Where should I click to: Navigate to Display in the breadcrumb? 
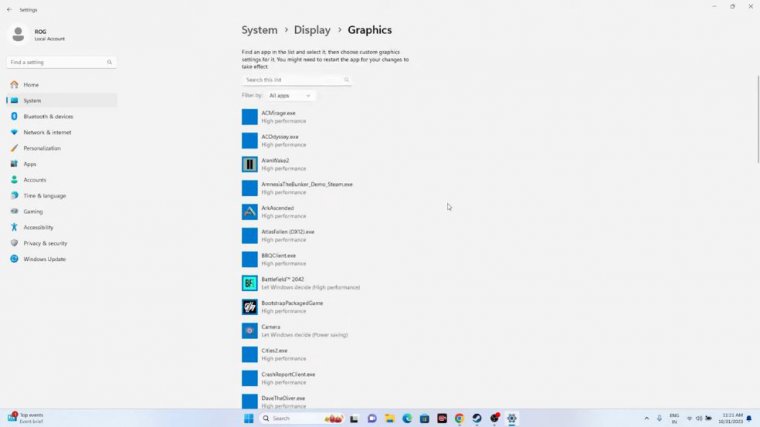coord(312,30)
